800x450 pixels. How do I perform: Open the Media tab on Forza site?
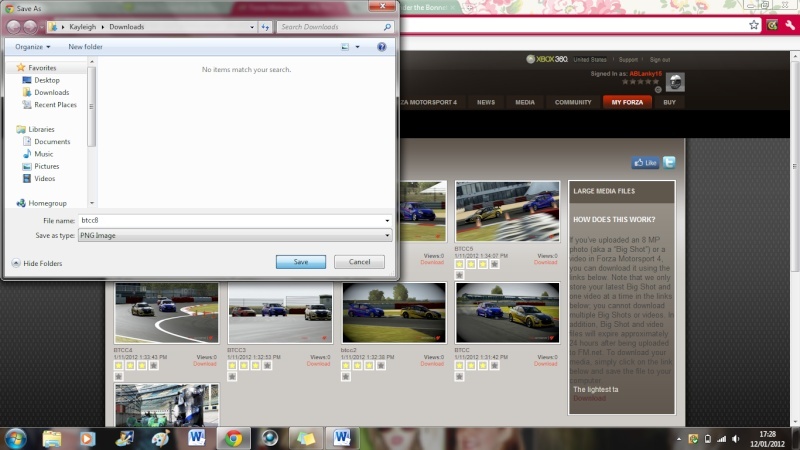click(524, 102)
